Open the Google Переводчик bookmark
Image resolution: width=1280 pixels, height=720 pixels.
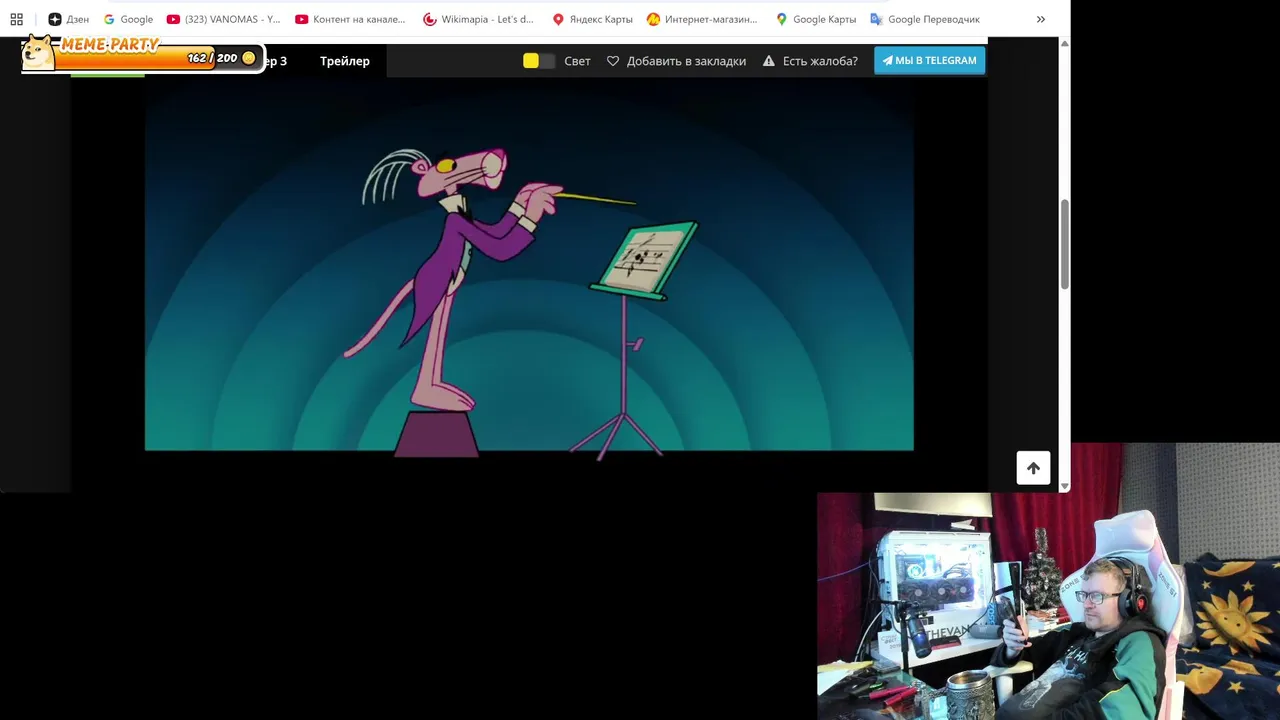tap(925, 19)
